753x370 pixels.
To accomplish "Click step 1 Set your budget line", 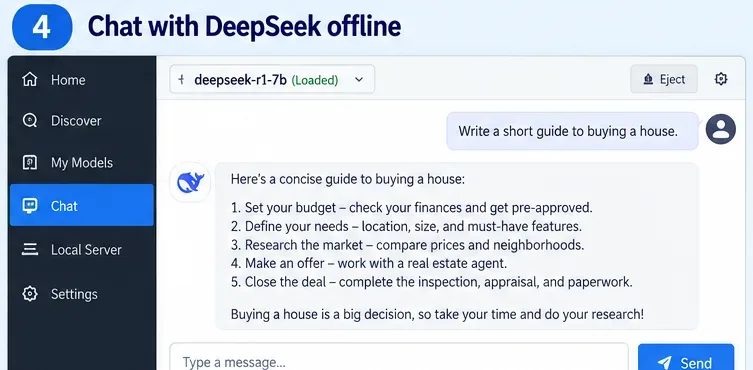I will [x=412, y=208].
